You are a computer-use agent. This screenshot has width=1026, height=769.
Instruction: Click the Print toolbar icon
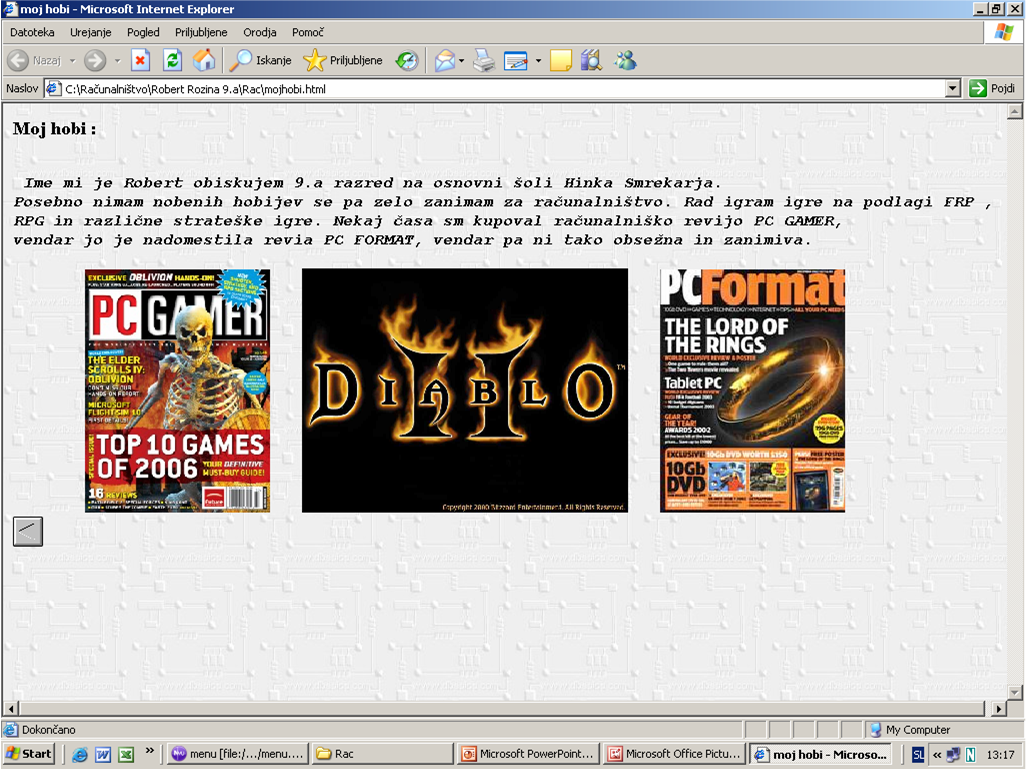click(484, 61)
